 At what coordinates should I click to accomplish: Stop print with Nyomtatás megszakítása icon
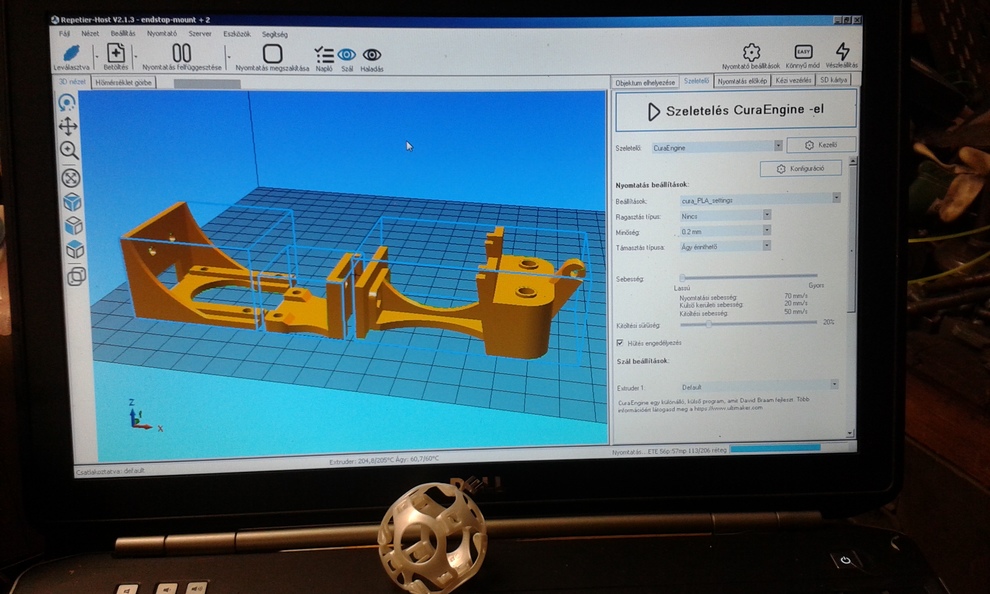(272, 53)
